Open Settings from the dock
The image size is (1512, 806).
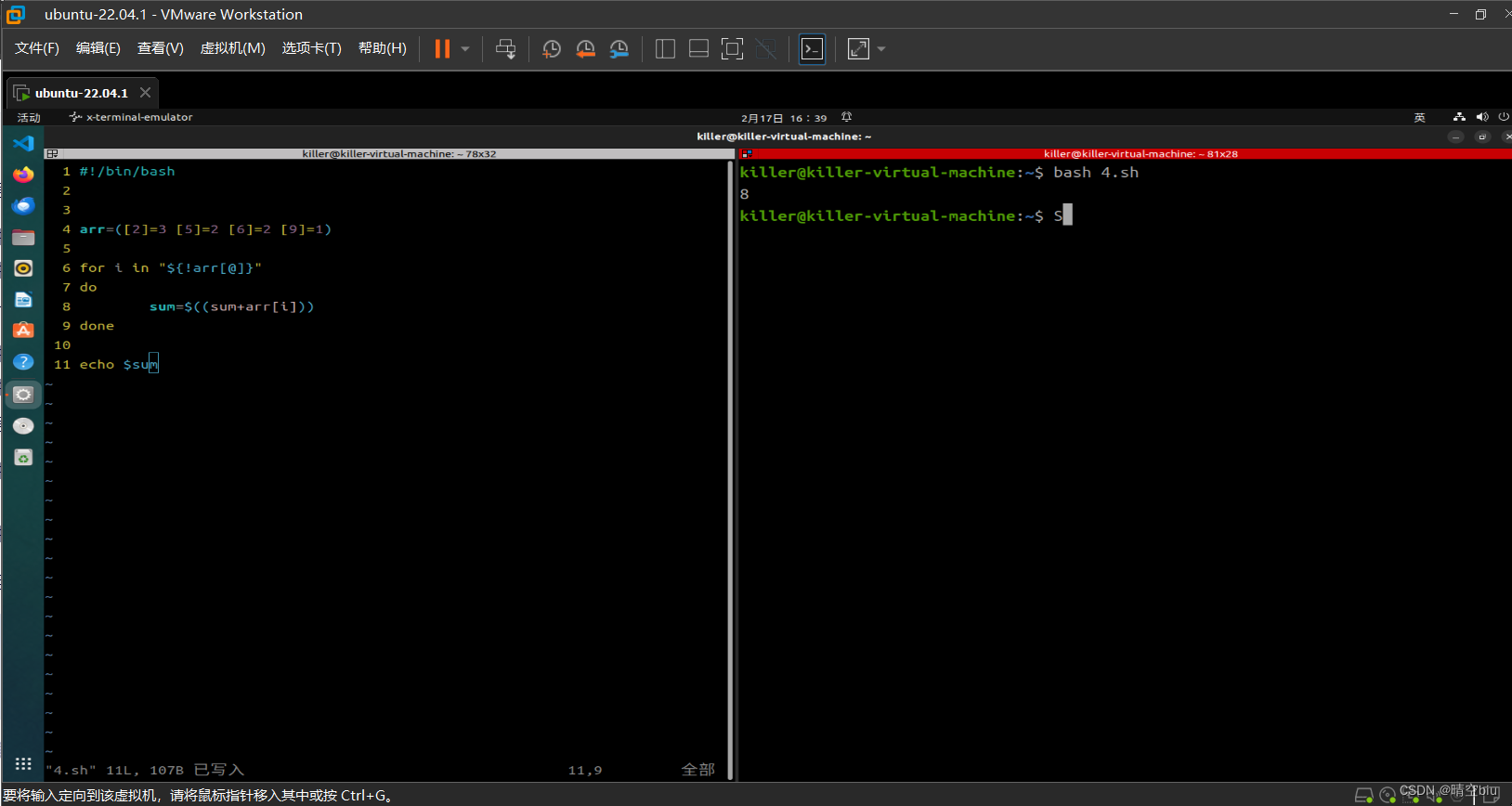click(x=24, y=395)
